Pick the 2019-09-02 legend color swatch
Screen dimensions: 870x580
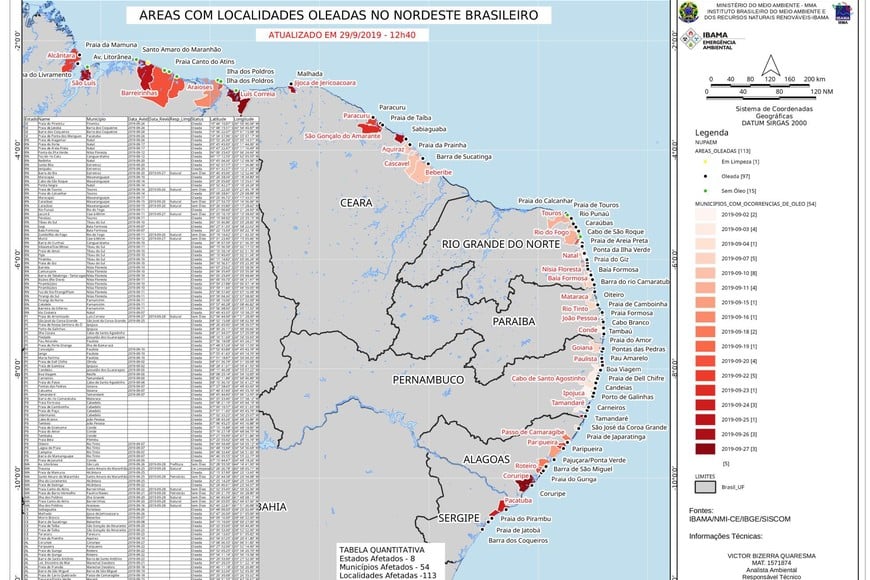[x=704, y=214]
